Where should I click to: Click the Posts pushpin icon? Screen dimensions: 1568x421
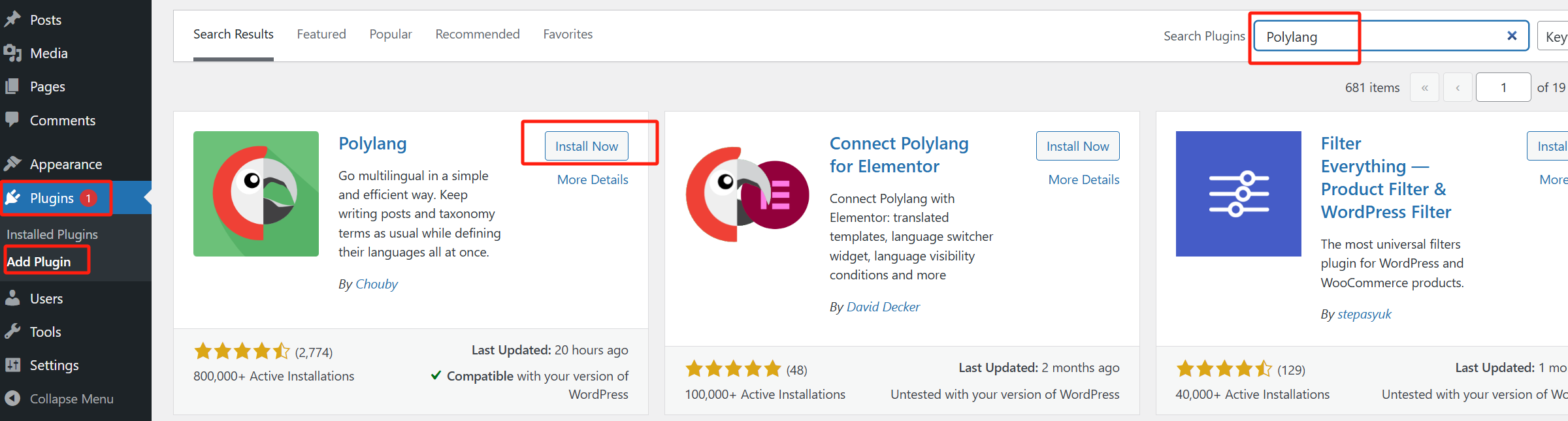(x=12, y=20)
